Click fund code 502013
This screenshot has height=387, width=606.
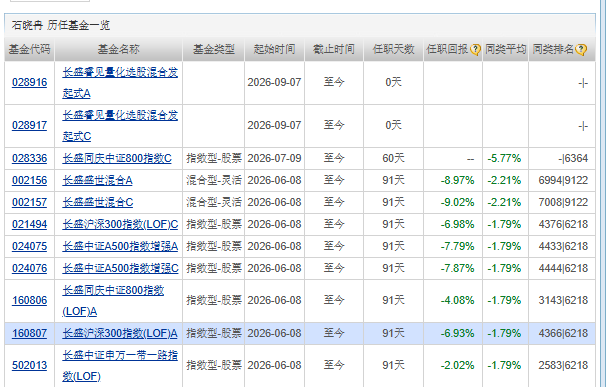point(29,365)
